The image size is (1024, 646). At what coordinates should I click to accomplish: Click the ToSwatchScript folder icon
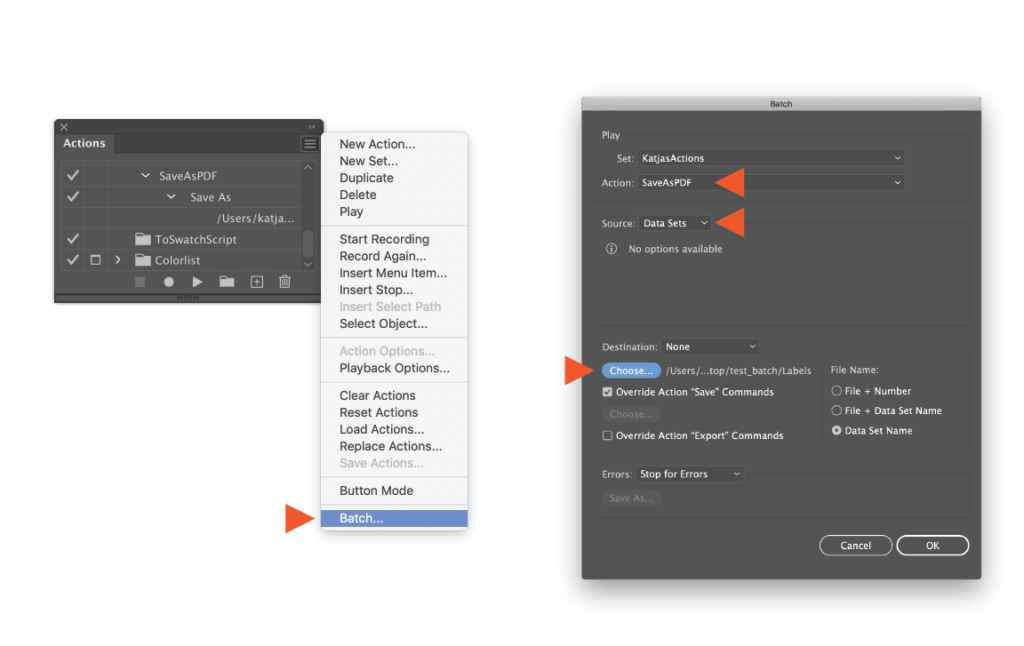pos(142,239)
